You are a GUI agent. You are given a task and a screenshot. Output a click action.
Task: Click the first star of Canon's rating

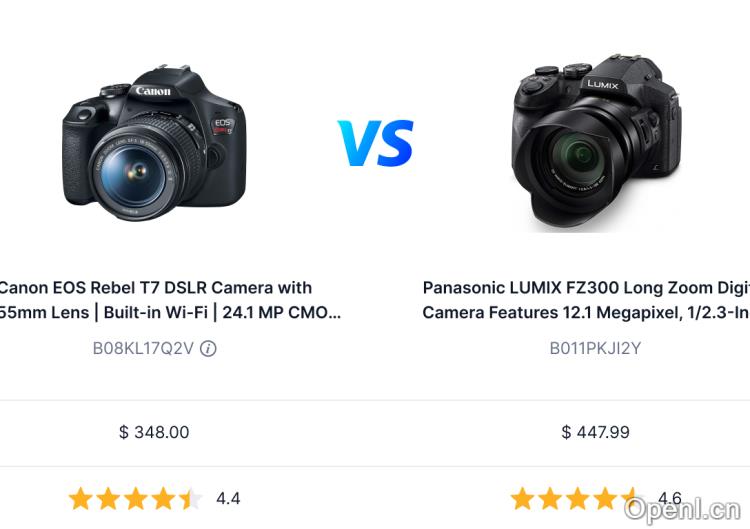point(81,499)
